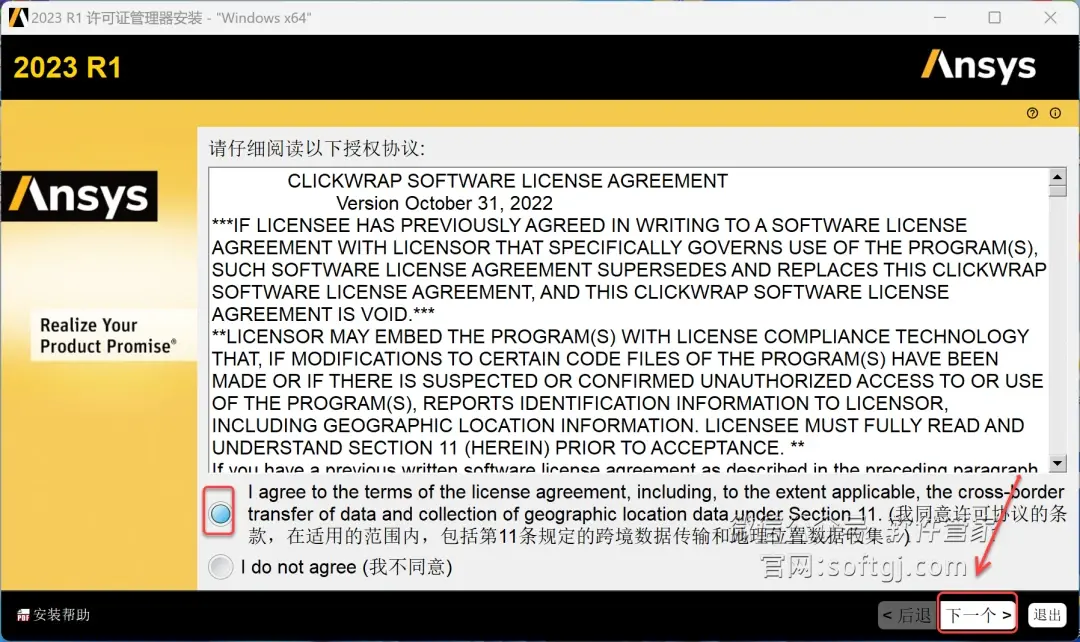Click the Ansys logo in the top-right header
This screenshot has width=1080, height=642.
(978, 66)
